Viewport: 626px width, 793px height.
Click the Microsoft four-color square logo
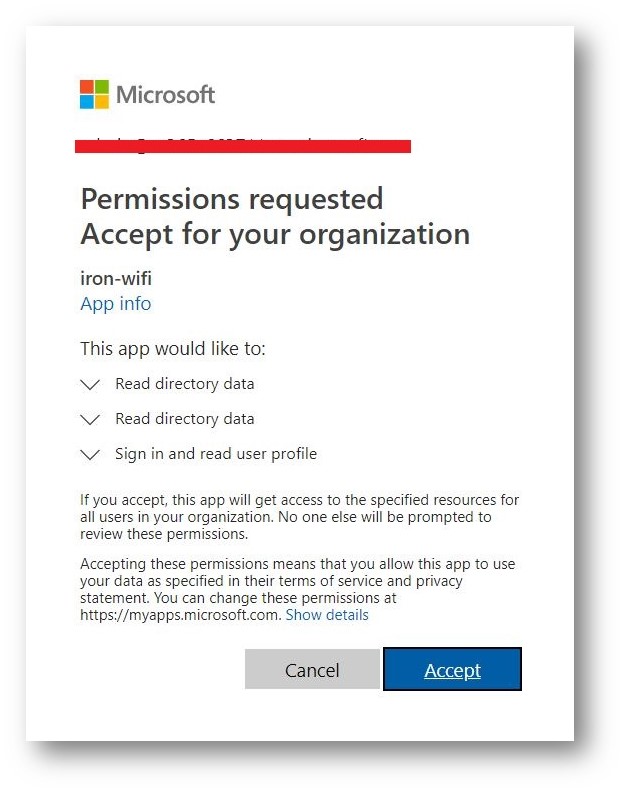tap(94, 94)
